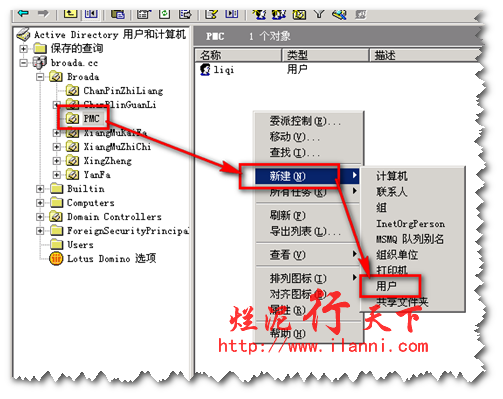Image resolution: width=503 pixels, height=399 pixels.
Task: Expand the XingZheng organizational unit
Action: point(57,161)
